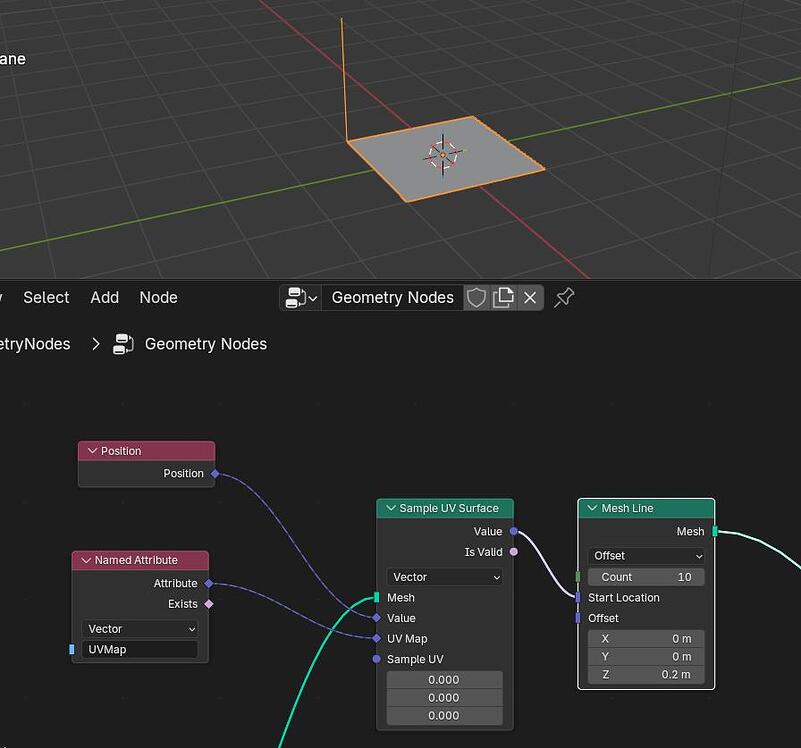The height and width of the screenshot is (748, 801).
Task: Click the Mesh Line Offset input socket
Action: coord(578,618)
